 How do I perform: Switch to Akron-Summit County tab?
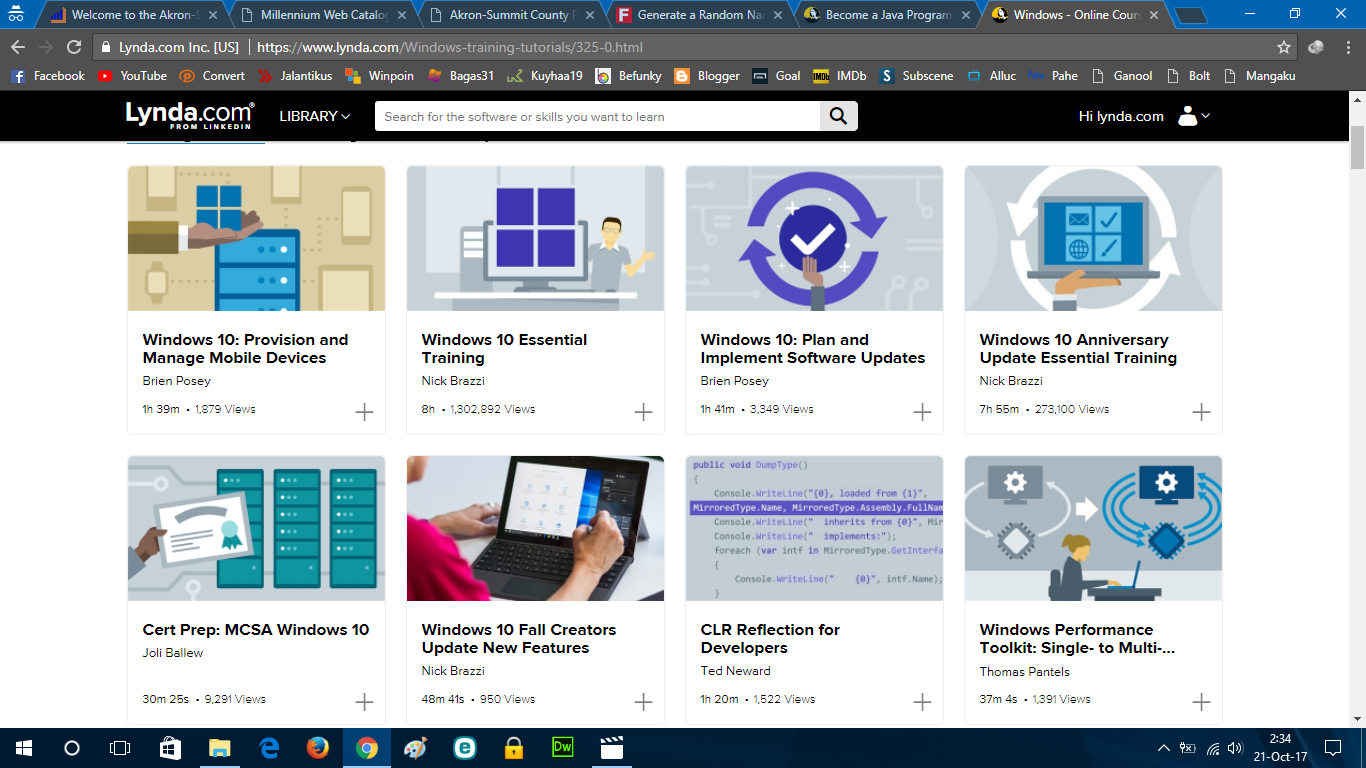(509, 15)
